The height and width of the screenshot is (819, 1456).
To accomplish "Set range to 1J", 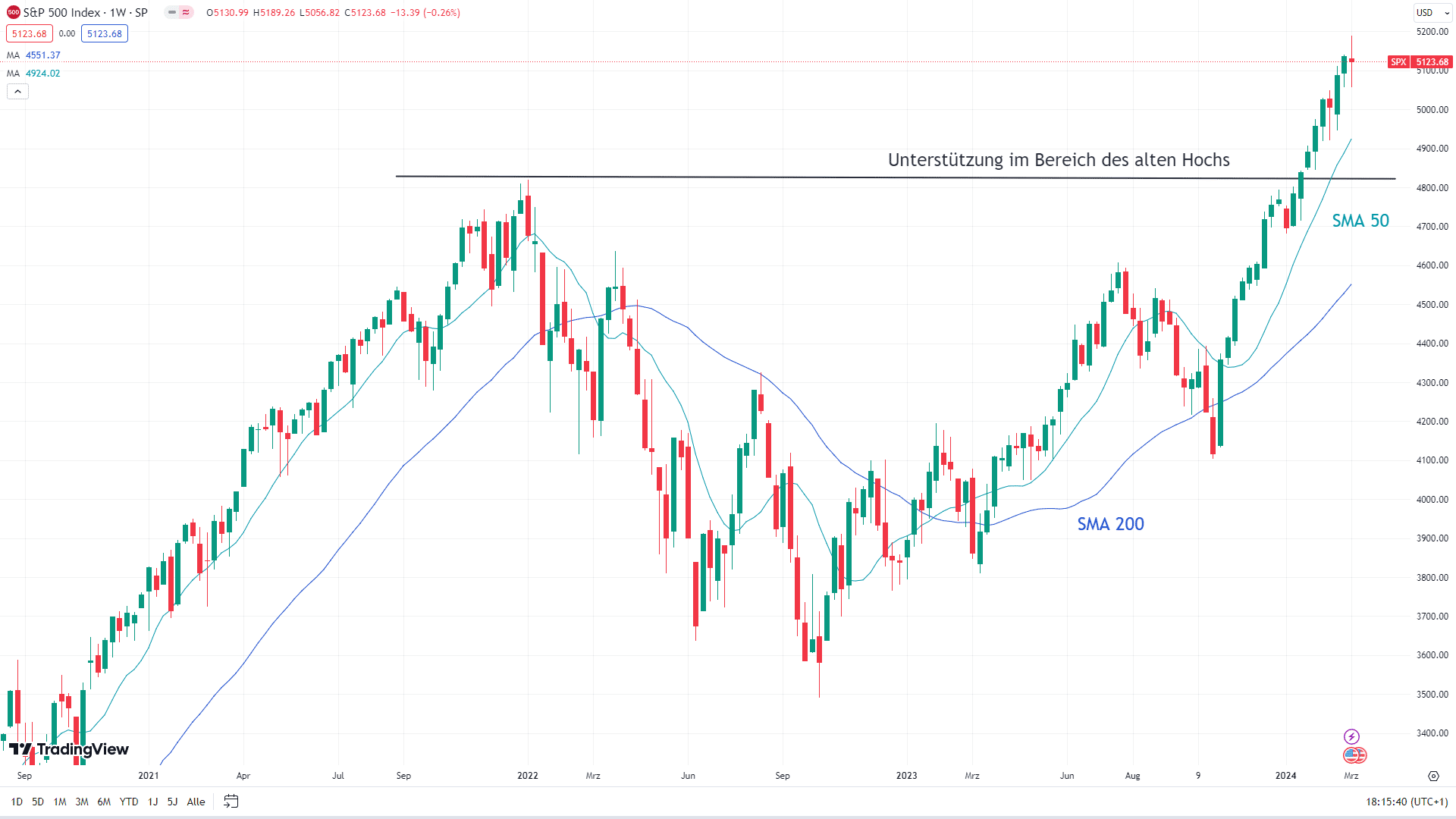I will [x=152, y=802].
